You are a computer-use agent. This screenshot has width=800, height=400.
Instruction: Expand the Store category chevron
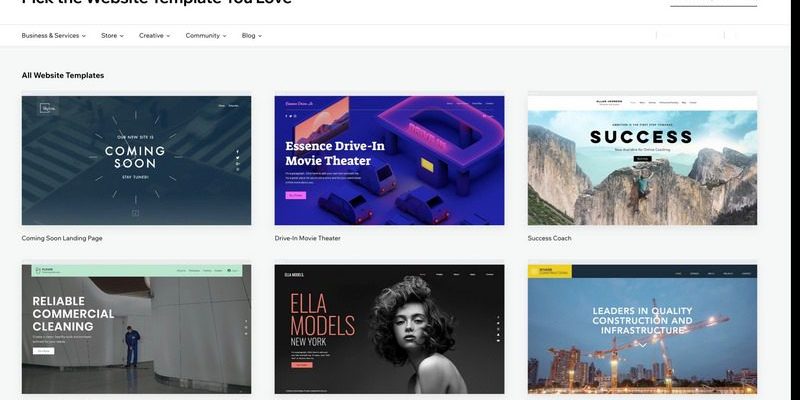[121, 36]
